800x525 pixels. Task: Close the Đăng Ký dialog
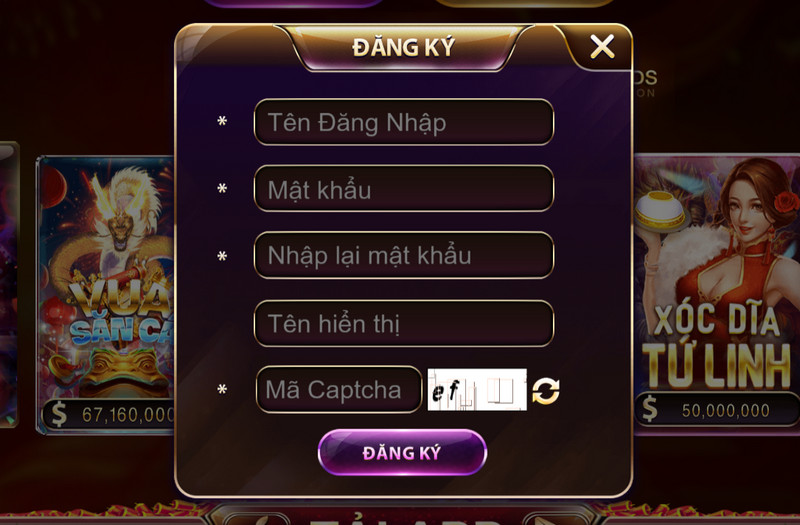click(602, 47)
